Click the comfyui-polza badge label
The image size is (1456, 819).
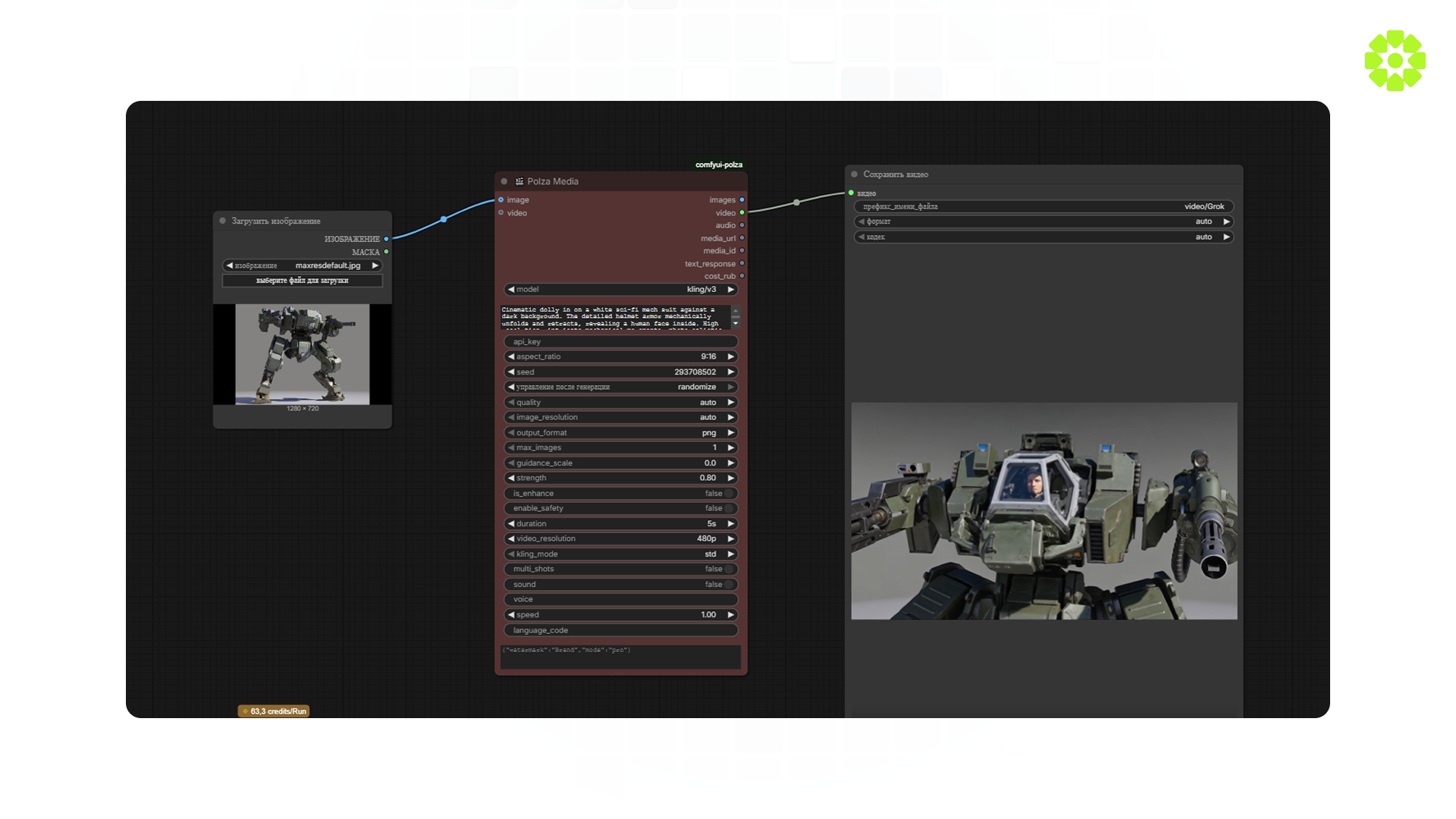(x=719, y=165)
